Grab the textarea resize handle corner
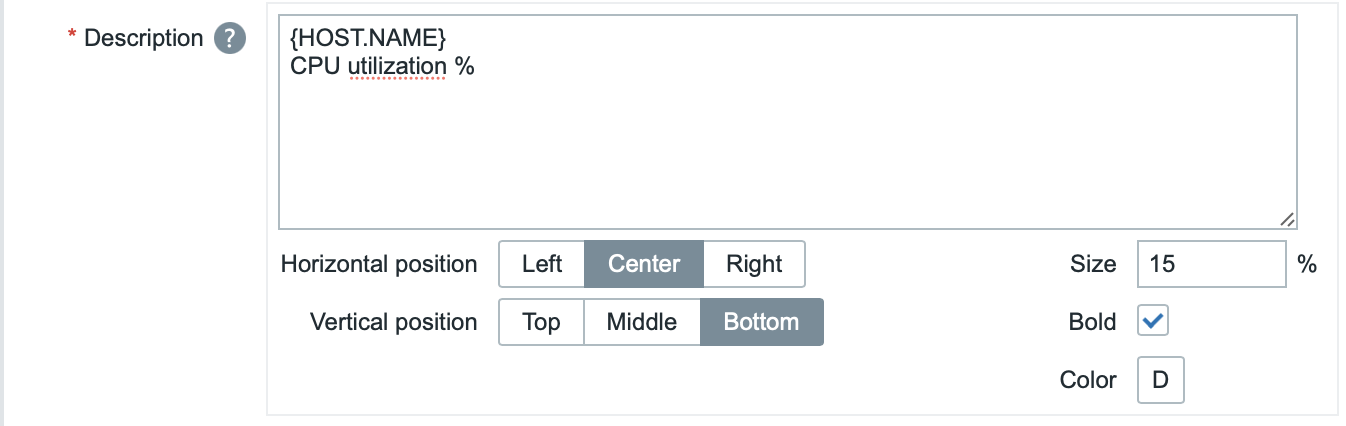This screenshot has width=1346, height=426. [x=1287, y=219]
